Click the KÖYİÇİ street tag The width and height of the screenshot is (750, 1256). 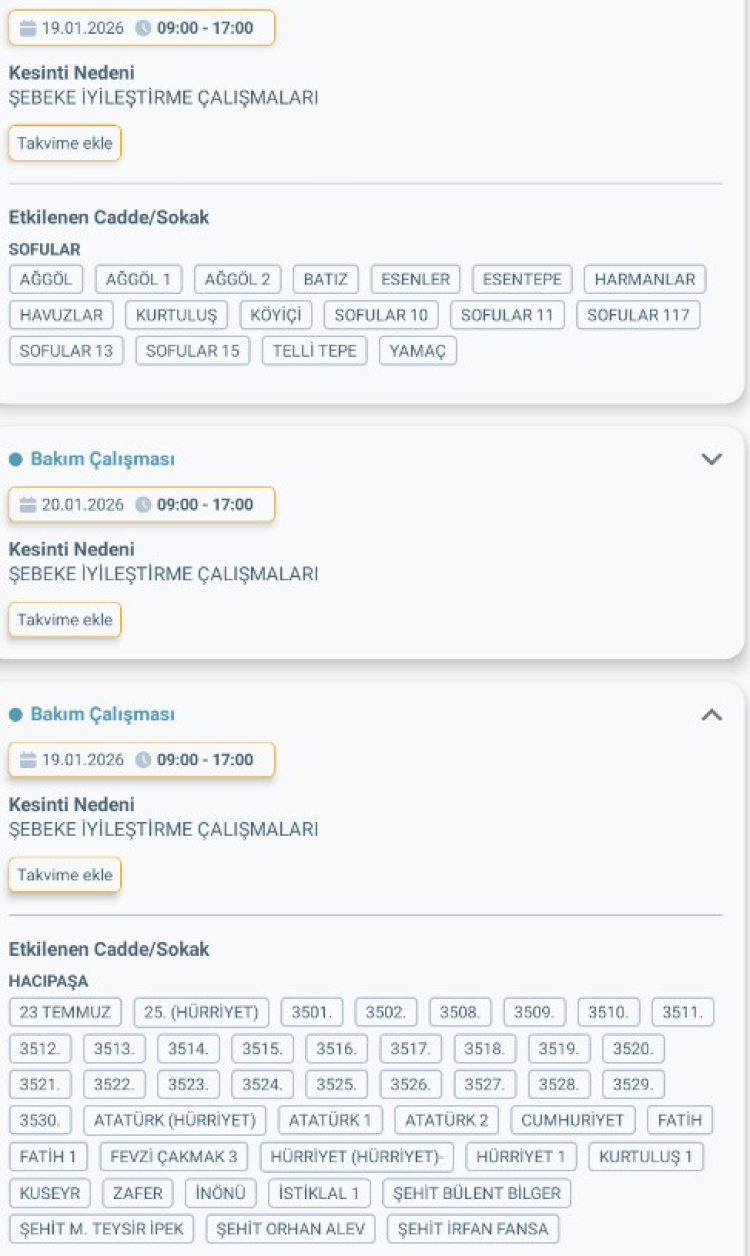coord(276,315)
